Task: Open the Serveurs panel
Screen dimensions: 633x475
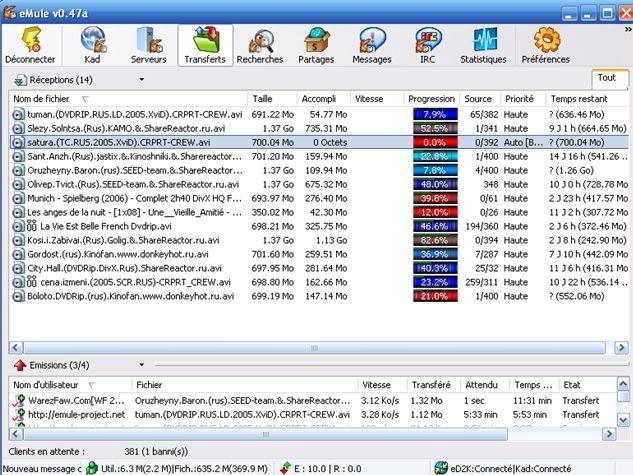Action: (x=148, y=45)
